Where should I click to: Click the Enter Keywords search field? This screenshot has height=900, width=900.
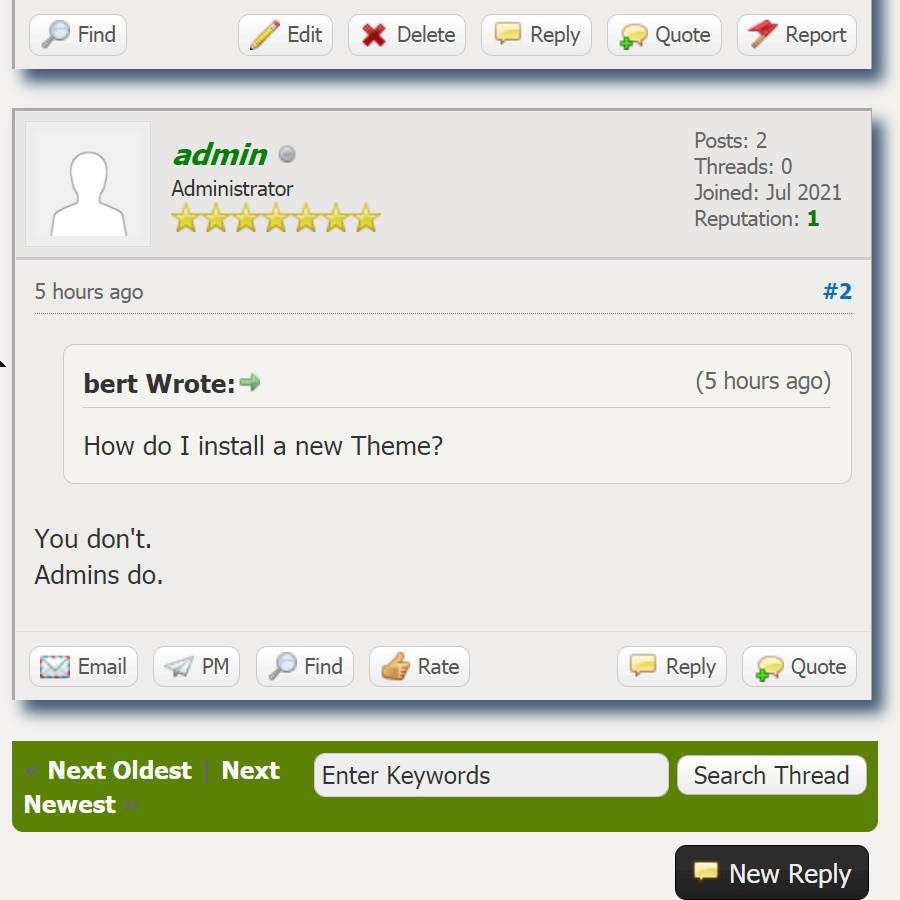click(x=491, y=775)
